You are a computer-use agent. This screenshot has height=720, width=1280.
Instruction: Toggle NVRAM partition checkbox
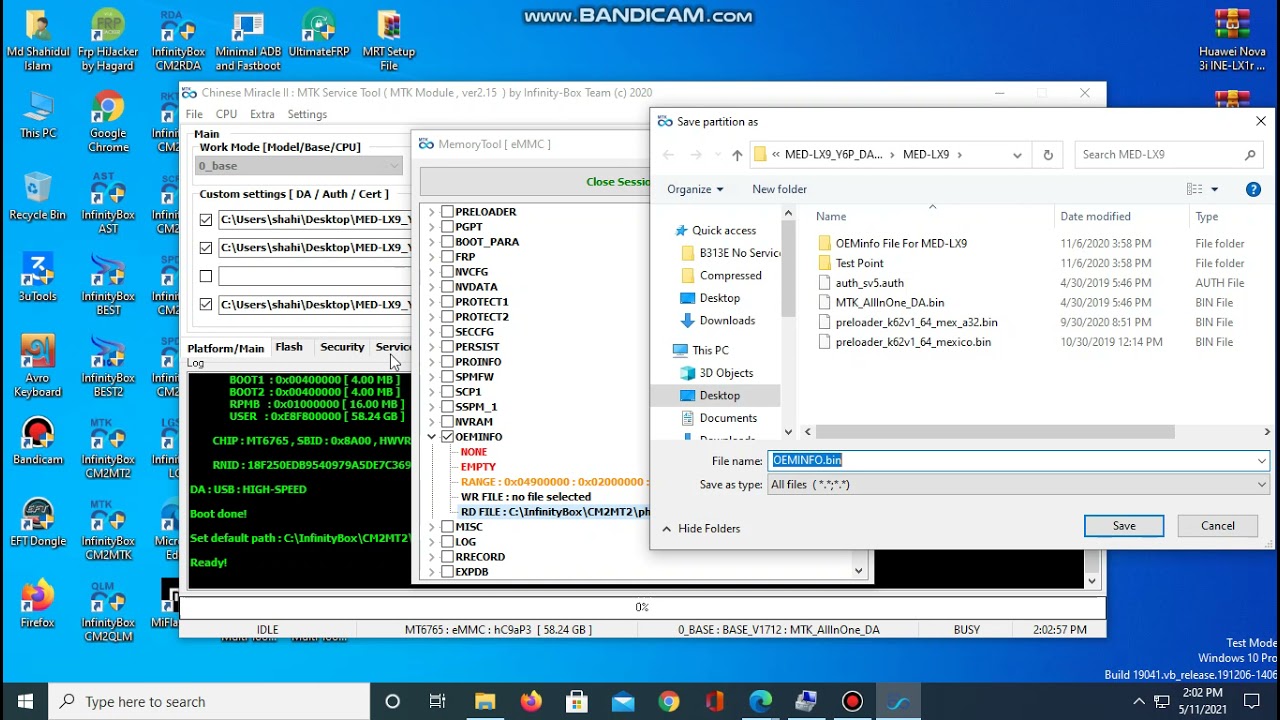(x=447, y=422)
